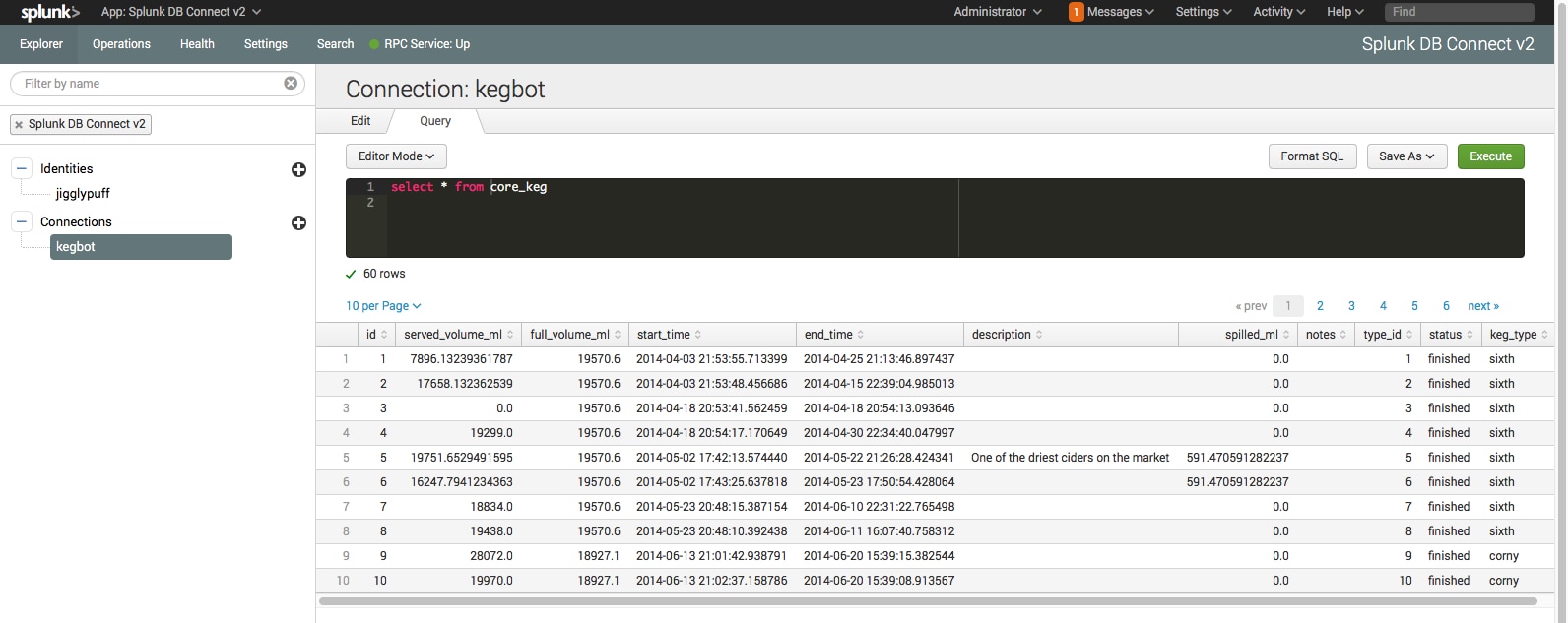Screen dimensions: 1568x623
Task: Select the kegbot connection
Action: pos(141,247)
